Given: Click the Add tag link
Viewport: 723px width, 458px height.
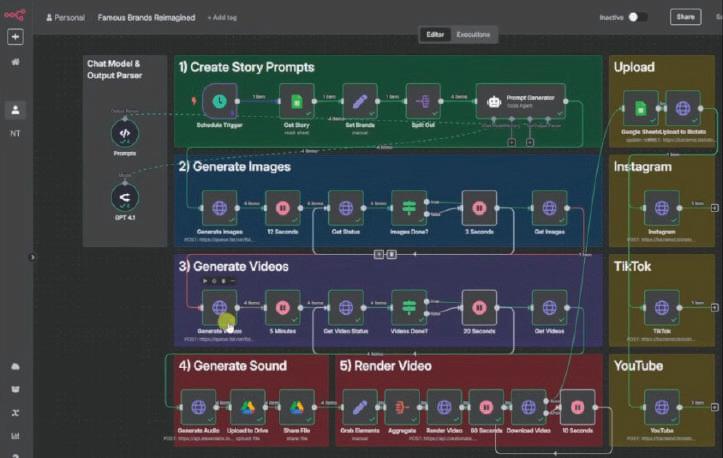Looking at the screenshot, I should point(222,18).
